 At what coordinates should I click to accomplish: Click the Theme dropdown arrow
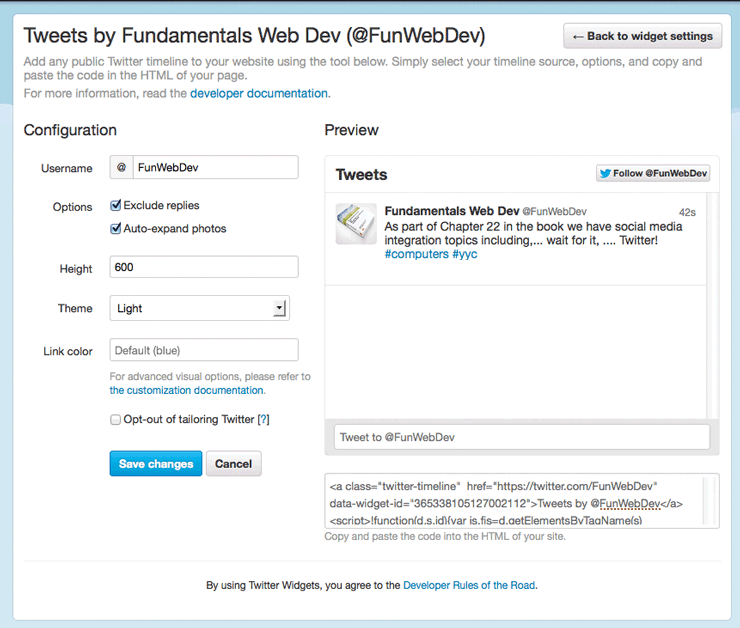point(280,308)
